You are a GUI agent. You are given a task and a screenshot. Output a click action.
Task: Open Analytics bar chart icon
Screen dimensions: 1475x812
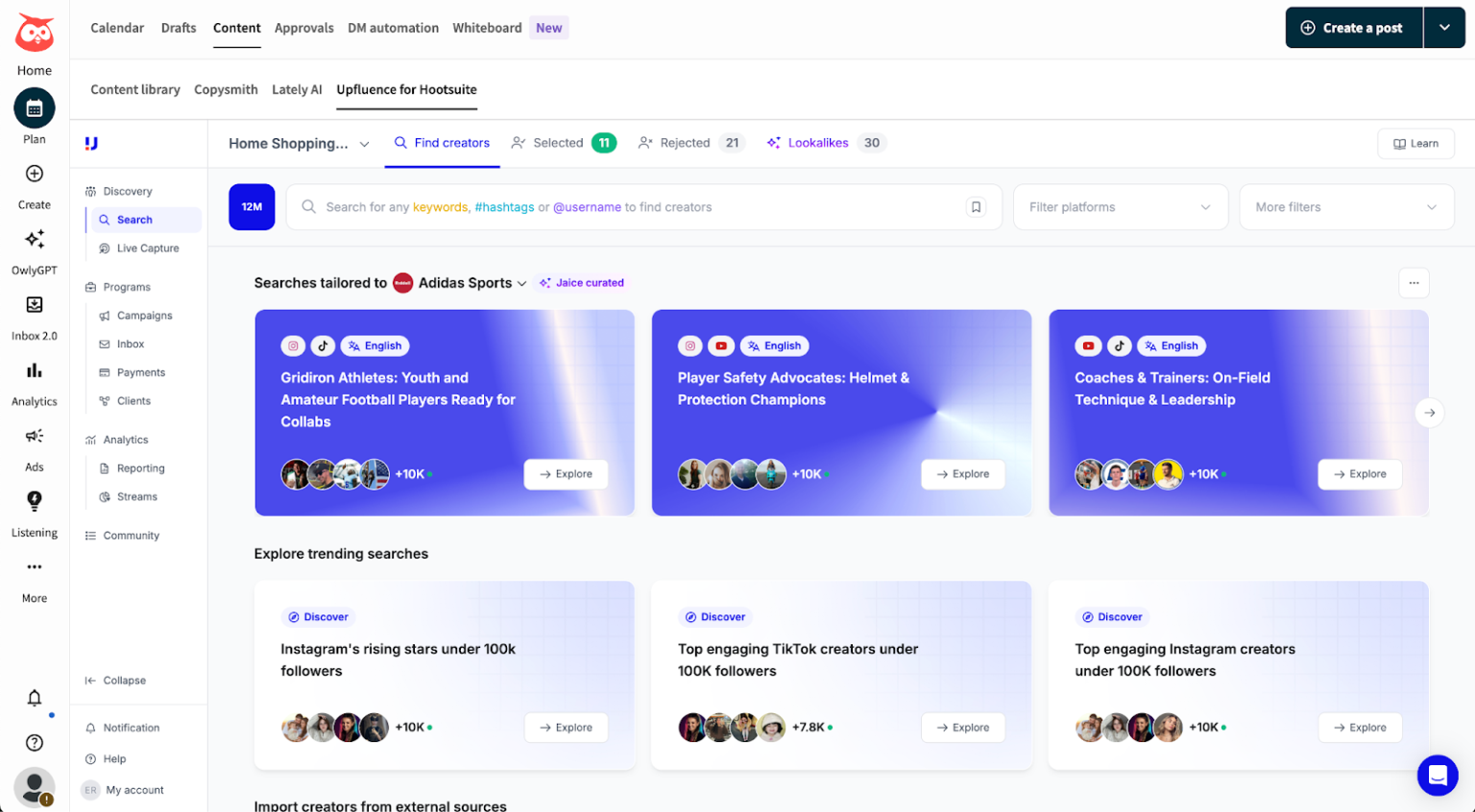coord(35,370)
